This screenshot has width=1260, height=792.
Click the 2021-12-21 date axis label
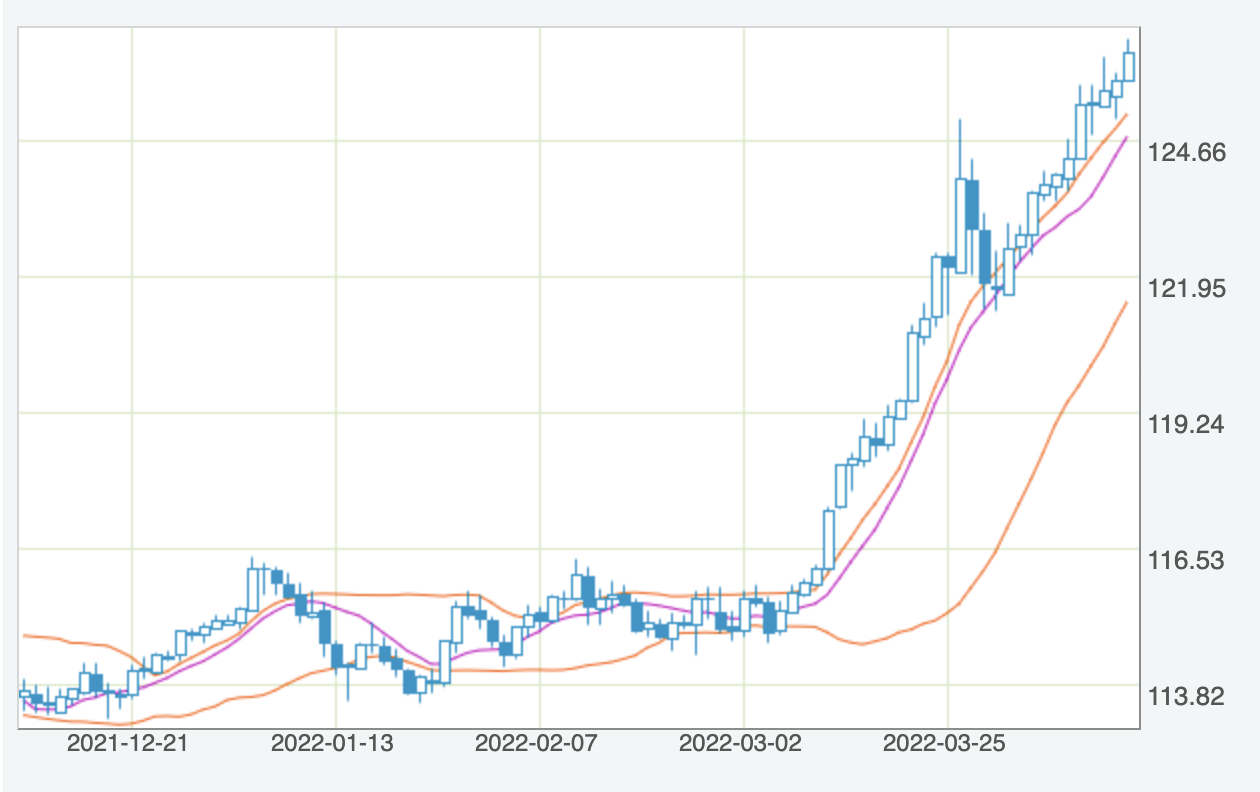click(x=128, y=745)
